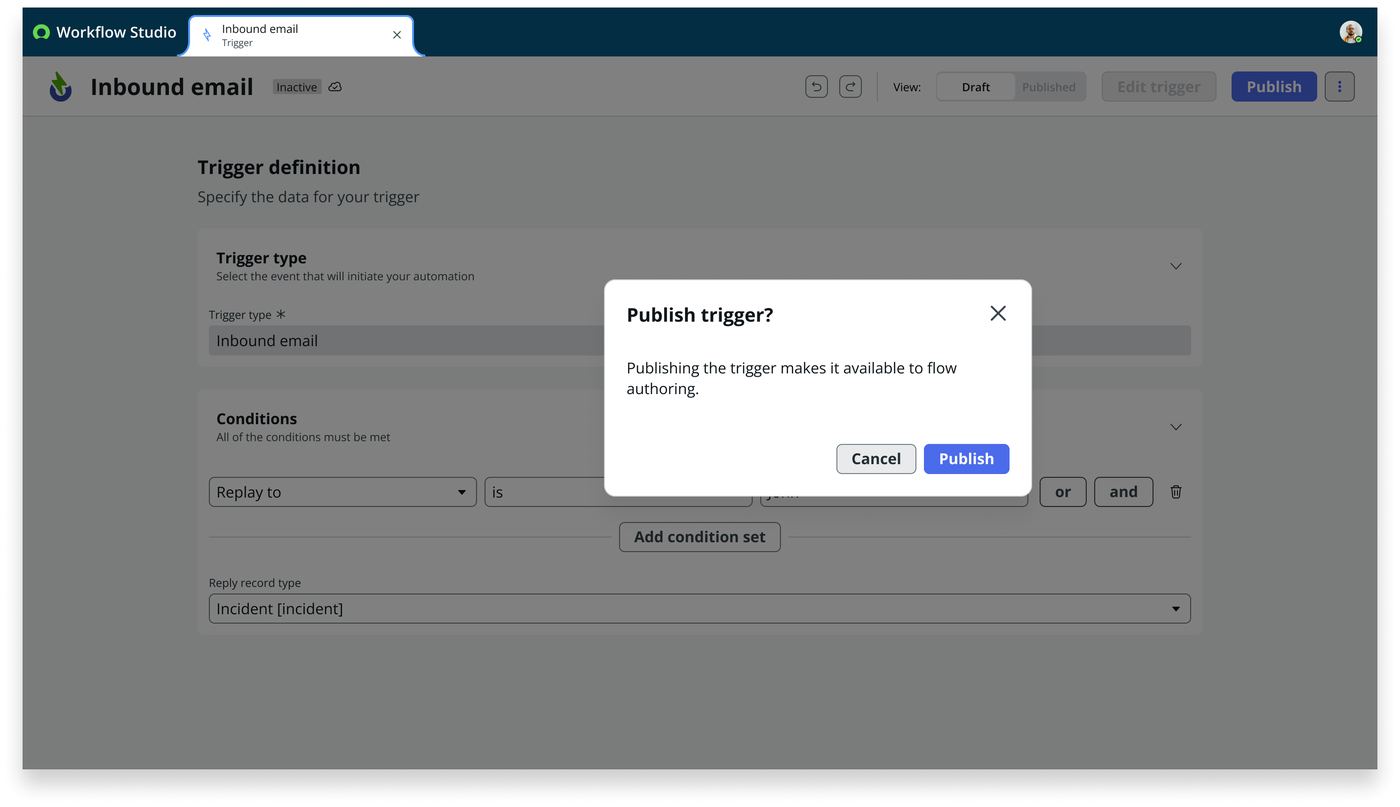Click Cancel in the dialog
Screen dimensions: 1400x807
(x=876, y=459)
